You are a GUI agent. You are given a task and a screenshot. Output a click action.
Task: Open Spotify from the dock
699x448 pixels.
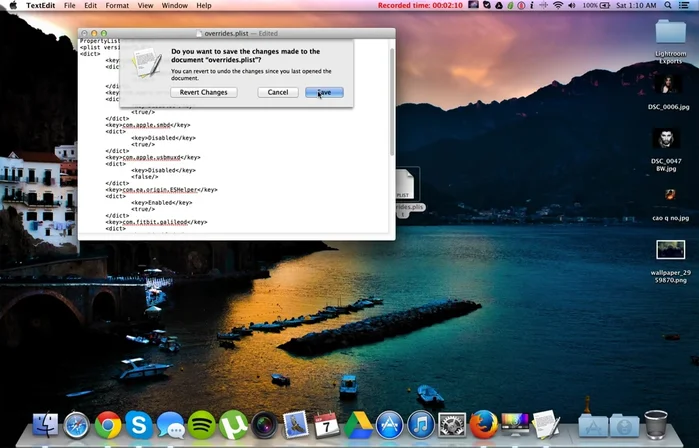201,425
